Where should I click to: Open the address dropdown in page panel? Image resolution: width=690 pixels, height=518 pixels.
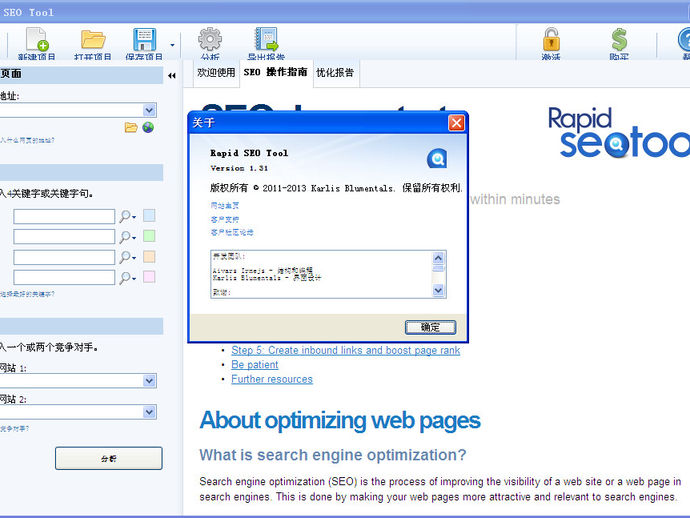click(x=149, y=110)
